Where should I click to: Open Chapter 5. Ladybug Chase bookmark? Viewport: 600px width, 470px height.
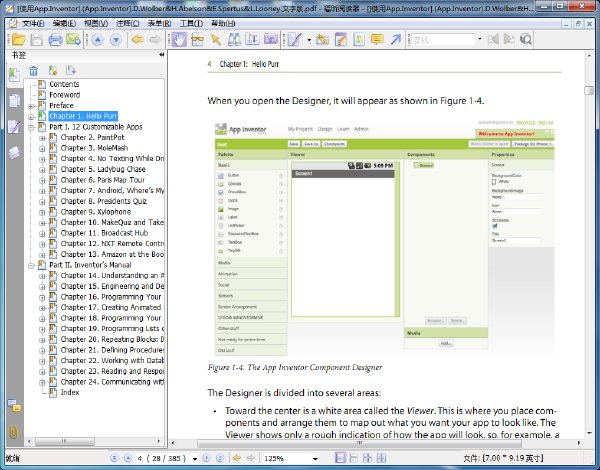(x=103, y=169)
